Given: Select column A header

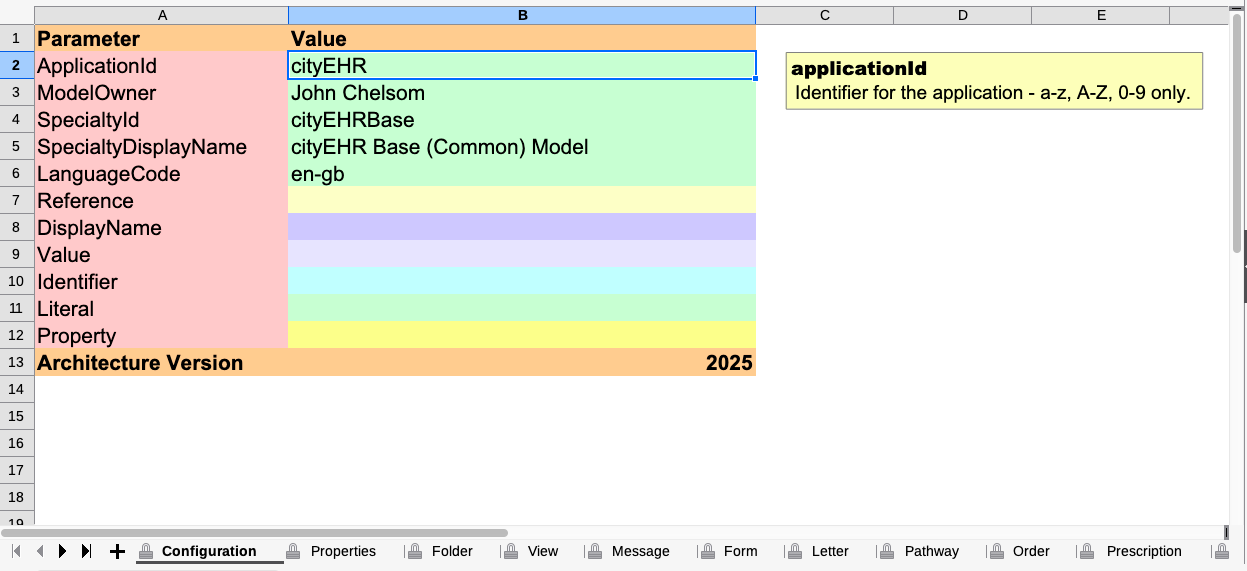Looking at the screenshot, I should click(162, 15).
